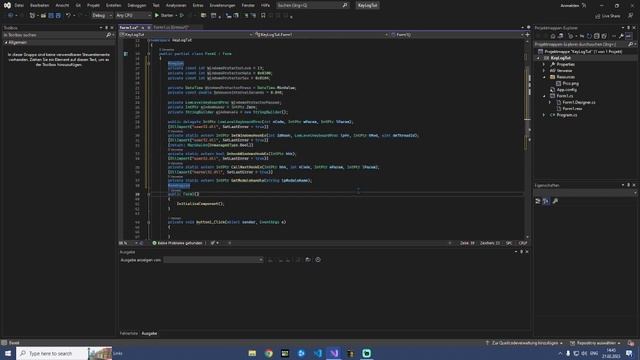Click the Windows Start button
The width and height of the screenshot is (640, 360).
tap(8, 353)
